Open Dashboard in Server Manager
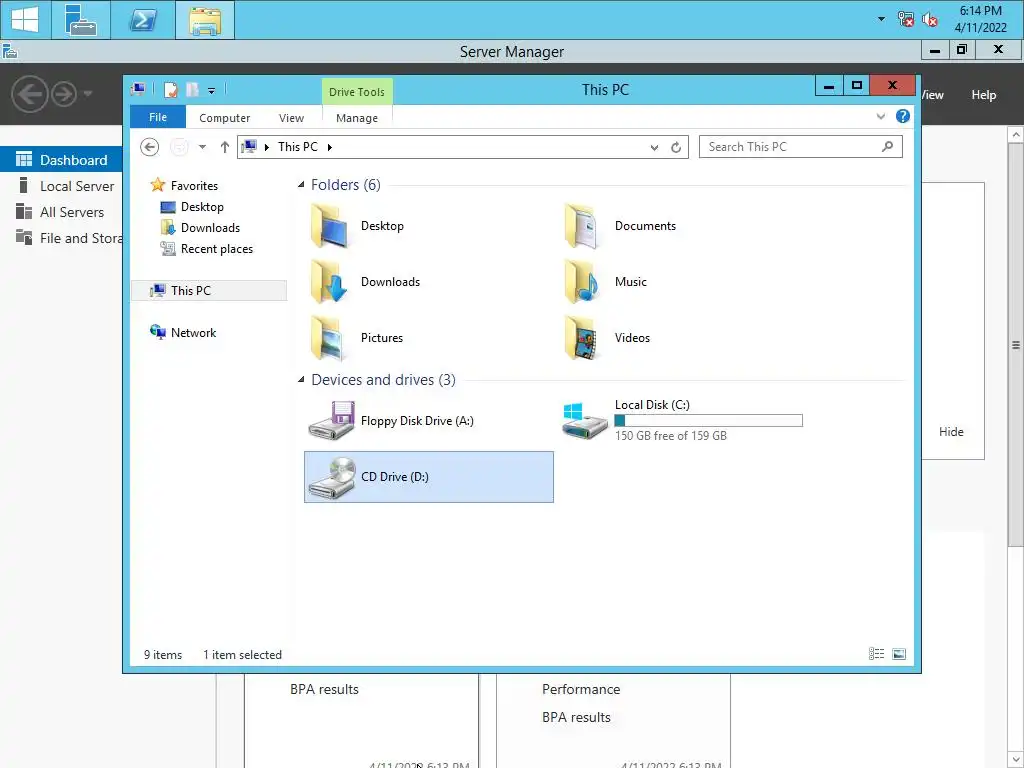Image resolution: width=1024 pixels, height=768 pixels. [x=61, y=160]
